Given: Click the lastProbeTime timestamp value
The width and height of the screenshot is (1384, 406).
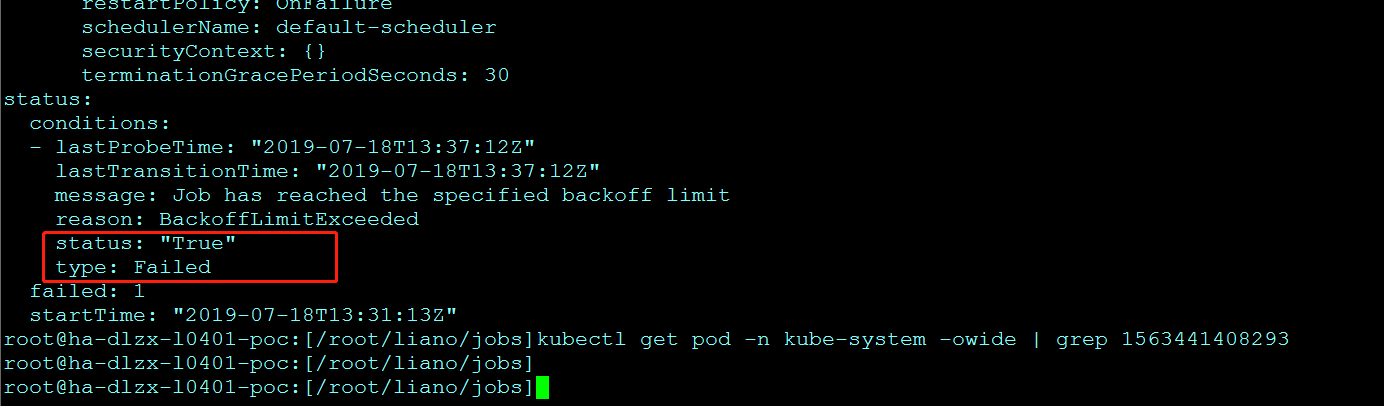Looking at the screenshot, I should (x=399, y=147).
